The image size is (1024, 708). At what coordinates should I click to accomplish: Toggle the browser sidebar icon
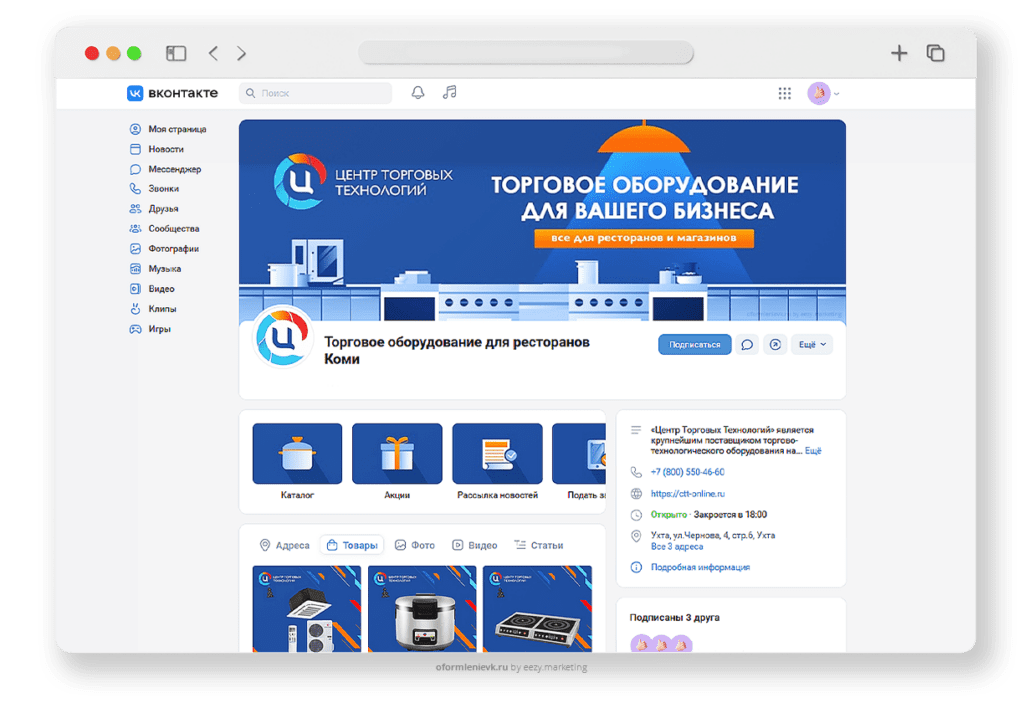(176, 53)
